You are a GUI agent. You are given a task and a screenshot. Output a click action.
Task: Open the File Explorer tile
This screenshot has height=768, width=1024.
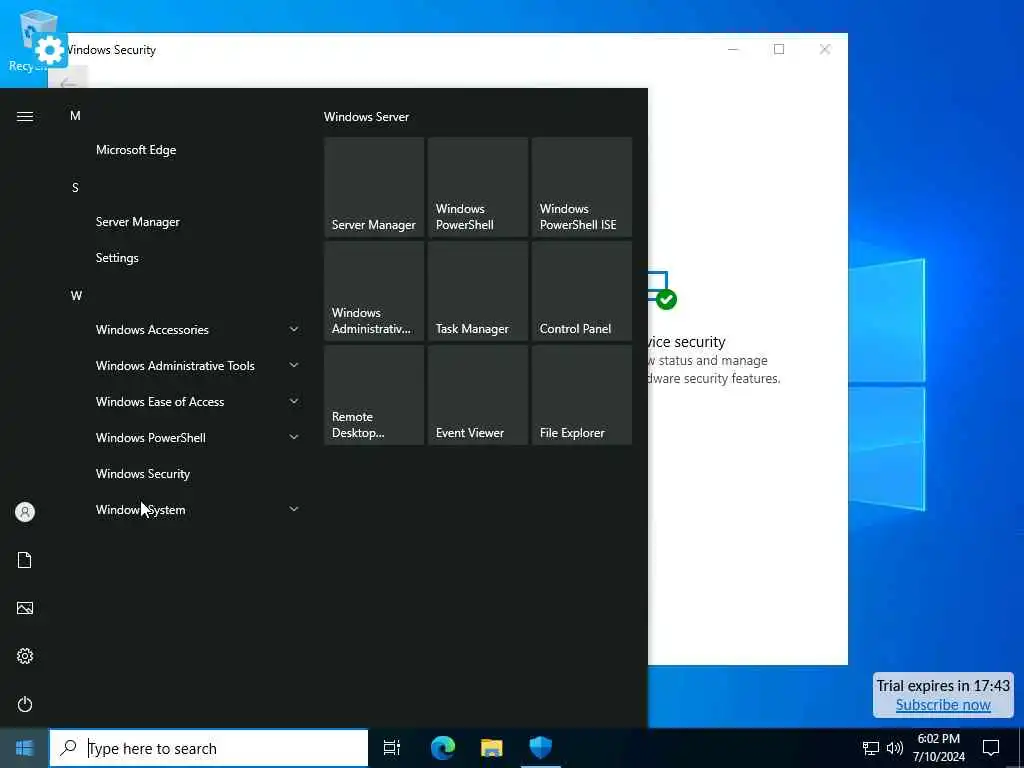coord(581,394)
